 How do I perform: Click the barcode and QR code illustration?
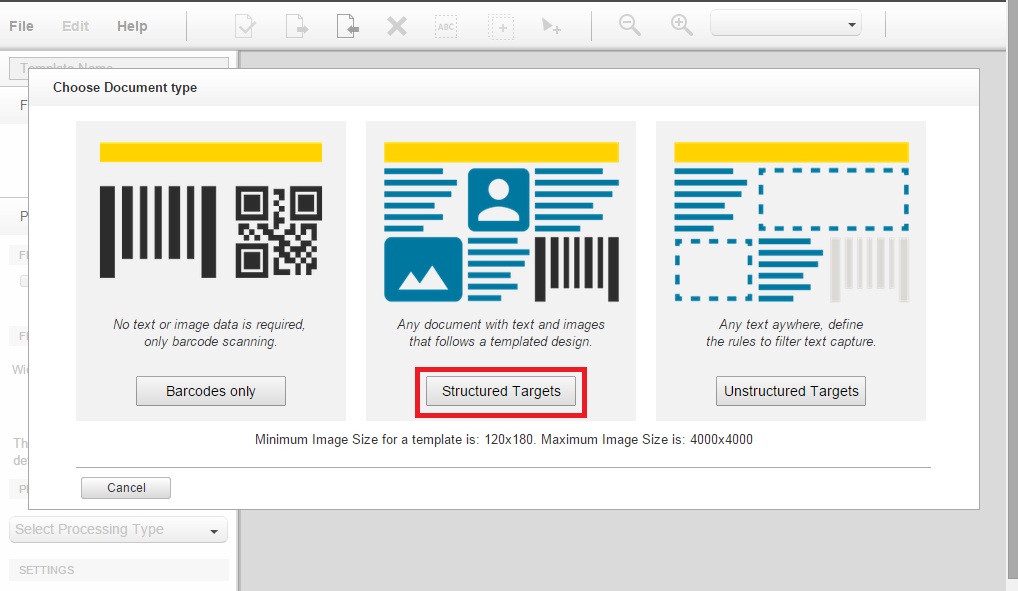210,231
